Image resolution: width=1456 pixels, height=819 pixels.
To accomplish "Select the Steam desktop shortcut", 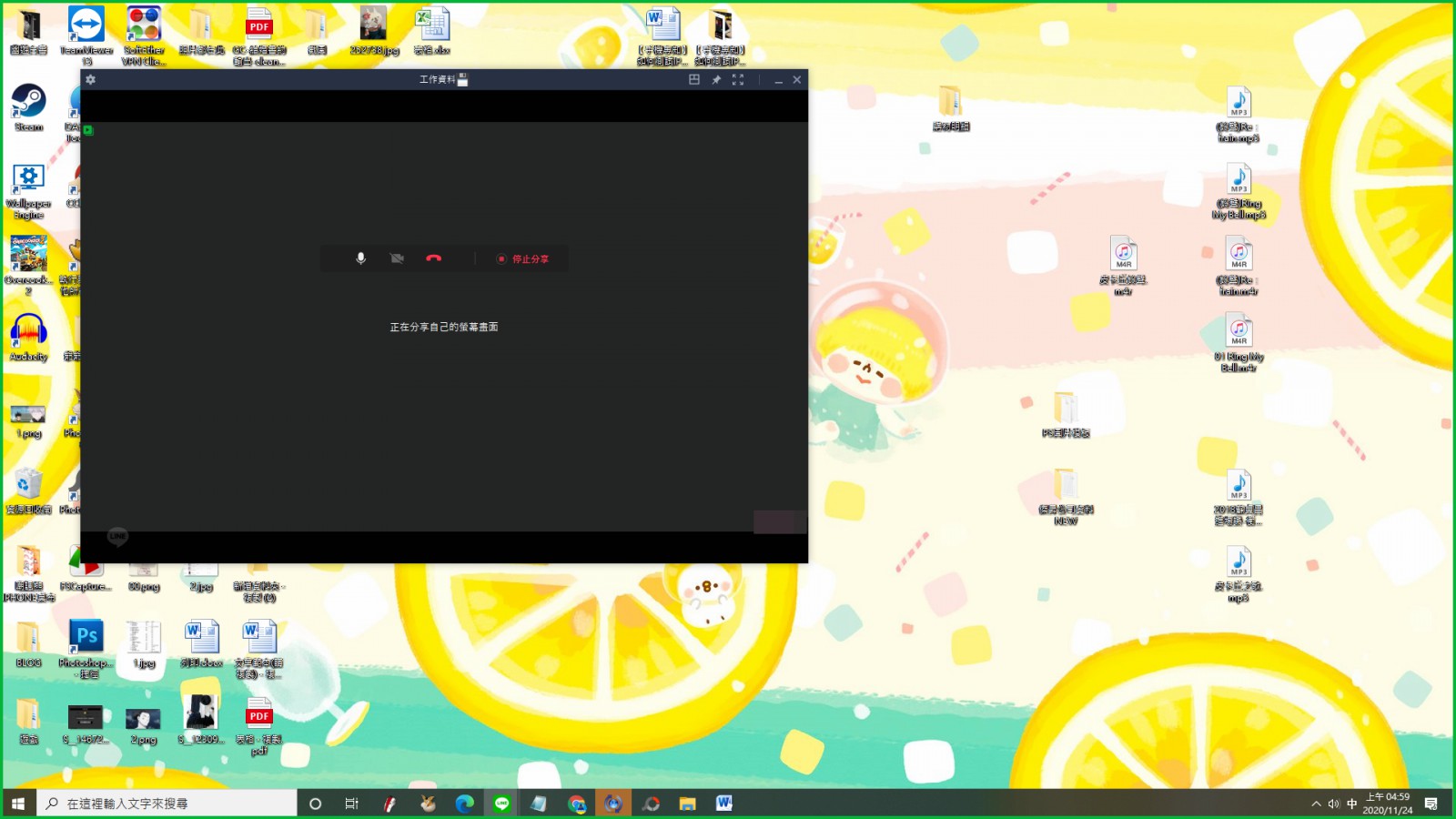I will point(29,107).
